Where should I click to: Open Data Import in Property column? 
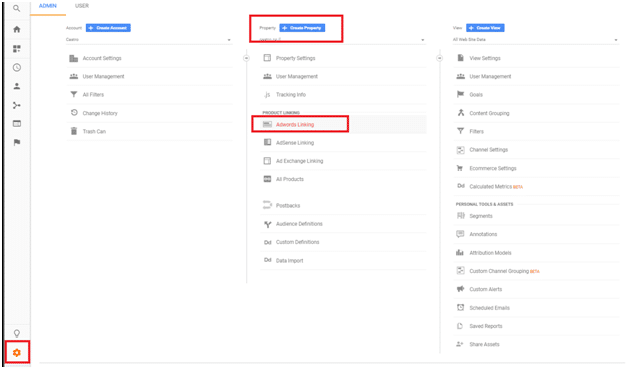click(x=343, y=260)
